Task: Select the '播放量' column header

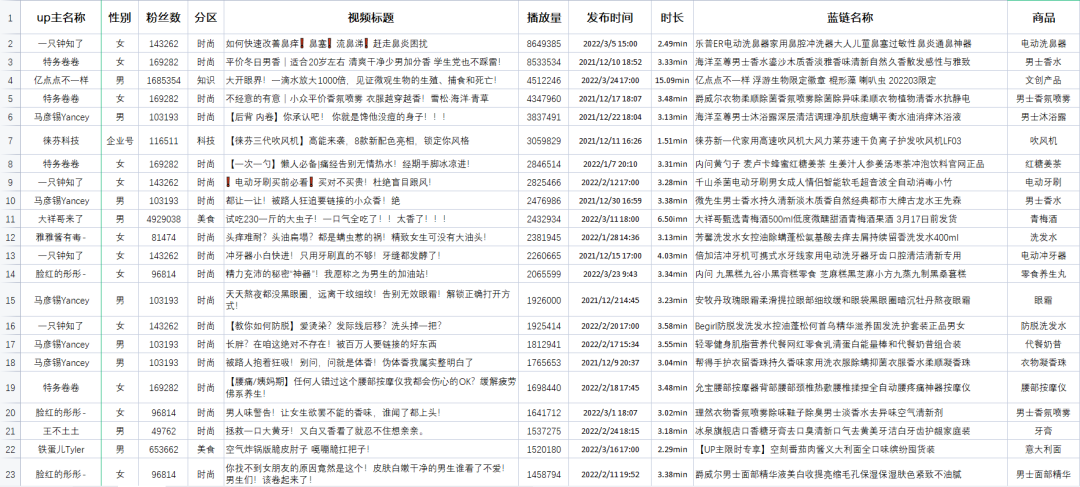Action: click(543, 17)
